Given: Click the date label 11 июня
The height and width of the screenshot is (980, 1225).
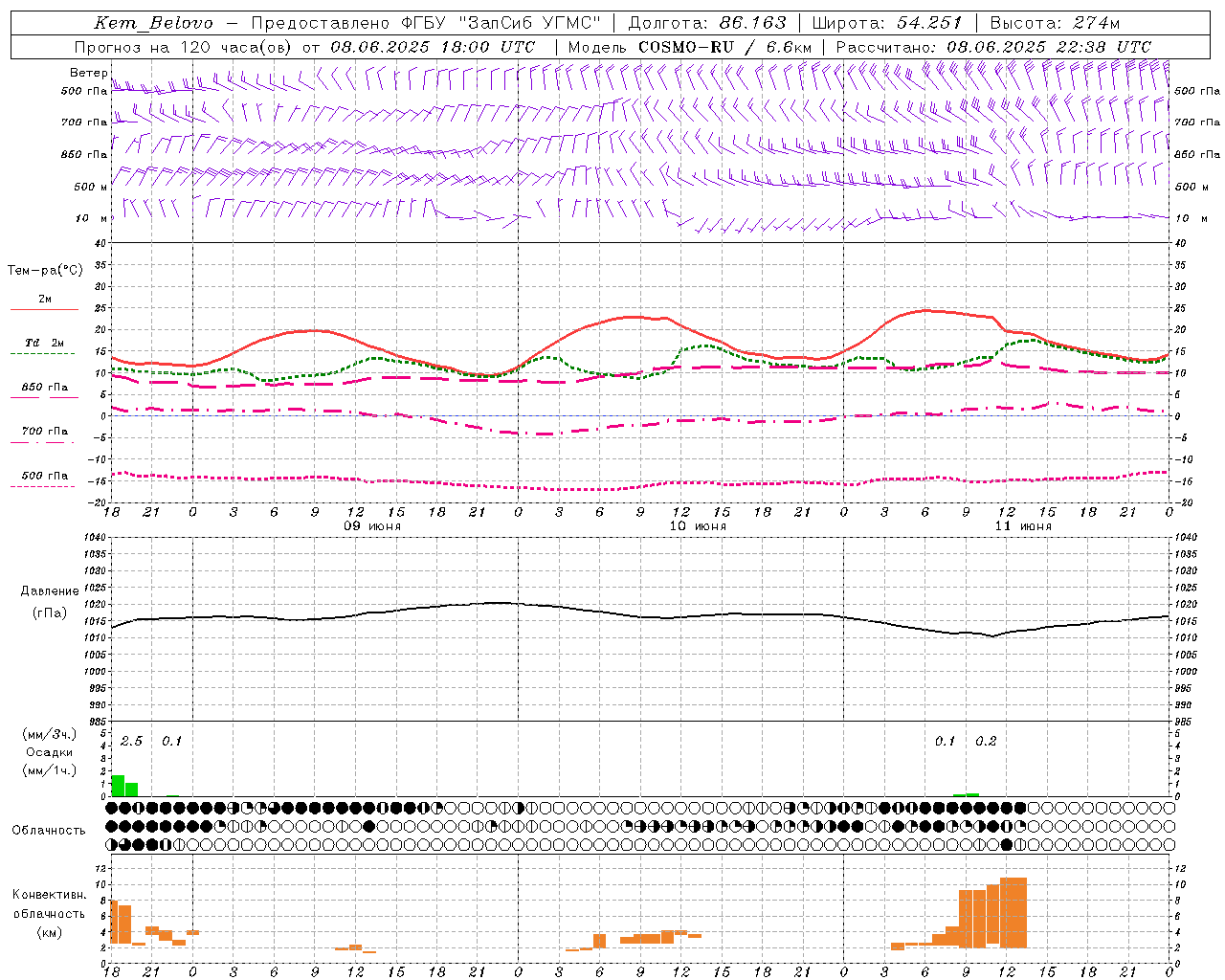Looking at the screenshot, I should pos(1023,526).
